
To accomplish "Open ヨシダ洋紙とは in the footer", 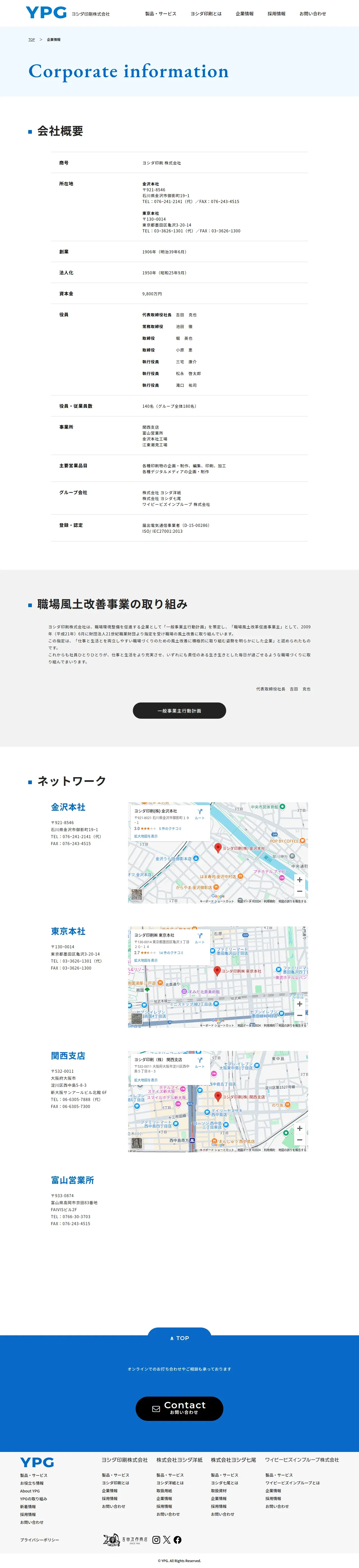I will (x=170, y=1483).
